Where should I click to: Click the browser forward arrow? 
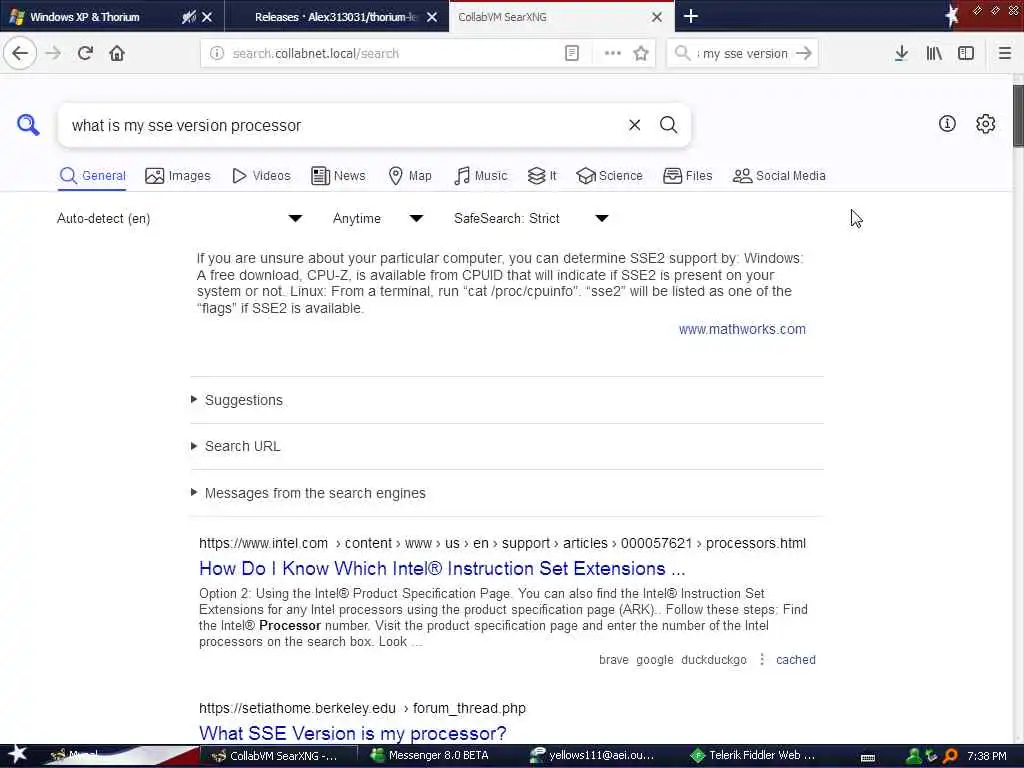pyautogui.click(x=54, y=53)
